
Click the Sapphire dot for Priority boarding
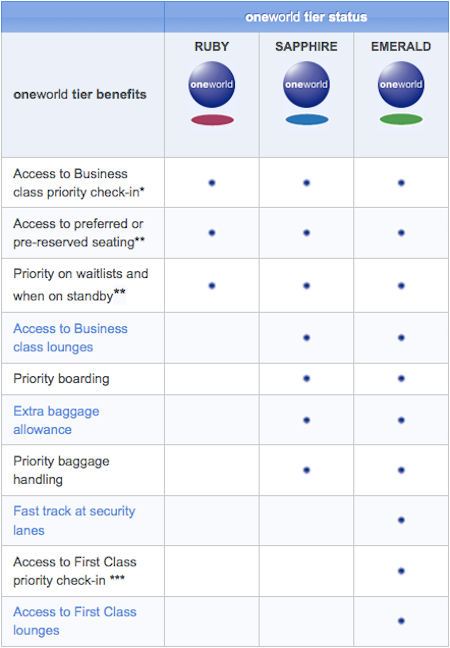[307, 379]
